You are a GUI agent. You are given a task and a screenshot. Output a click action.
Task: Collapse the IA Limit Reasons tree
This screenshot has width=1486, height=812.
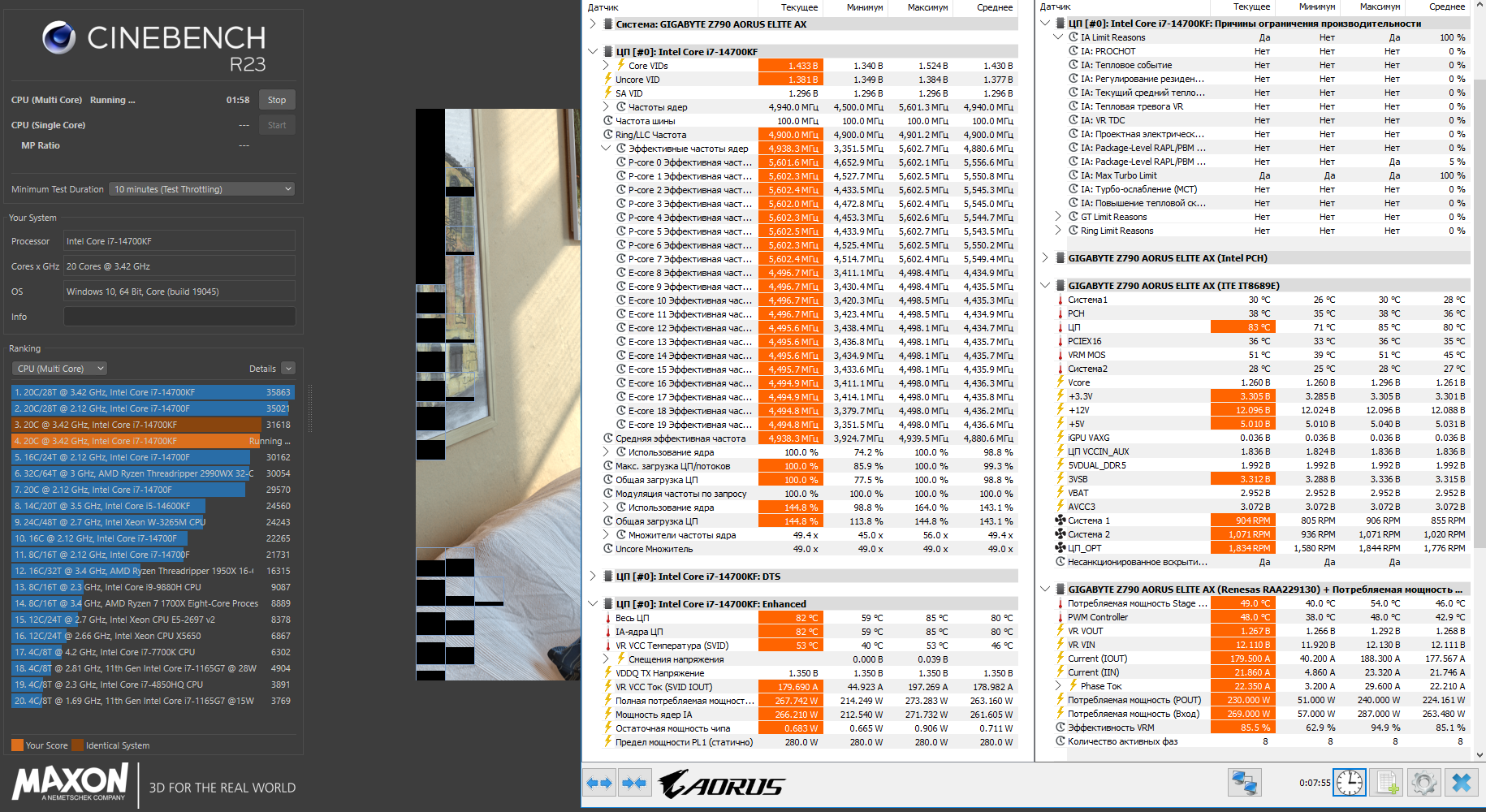point(1058,37)
